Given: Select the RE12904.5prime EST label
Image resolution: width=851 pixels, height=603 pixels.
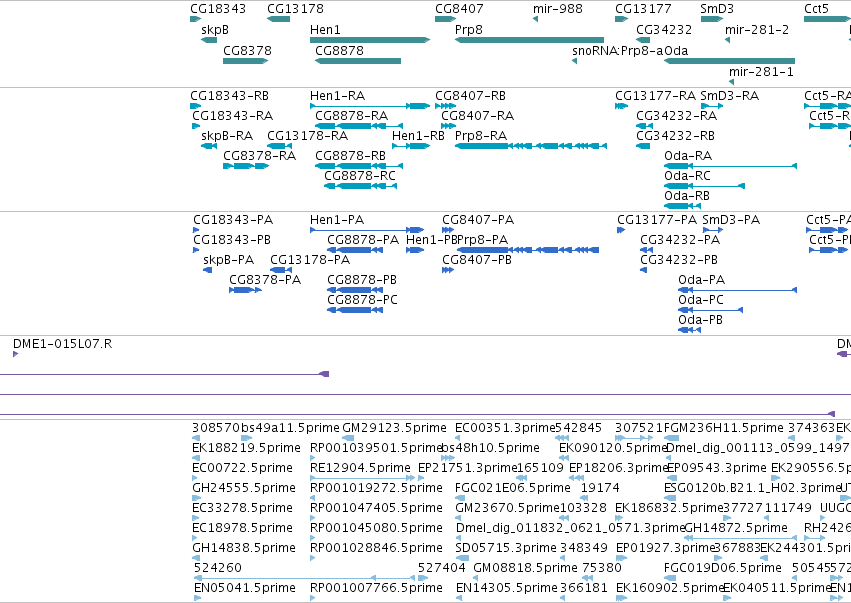Looking at the screenshot, I should point(360,468).
